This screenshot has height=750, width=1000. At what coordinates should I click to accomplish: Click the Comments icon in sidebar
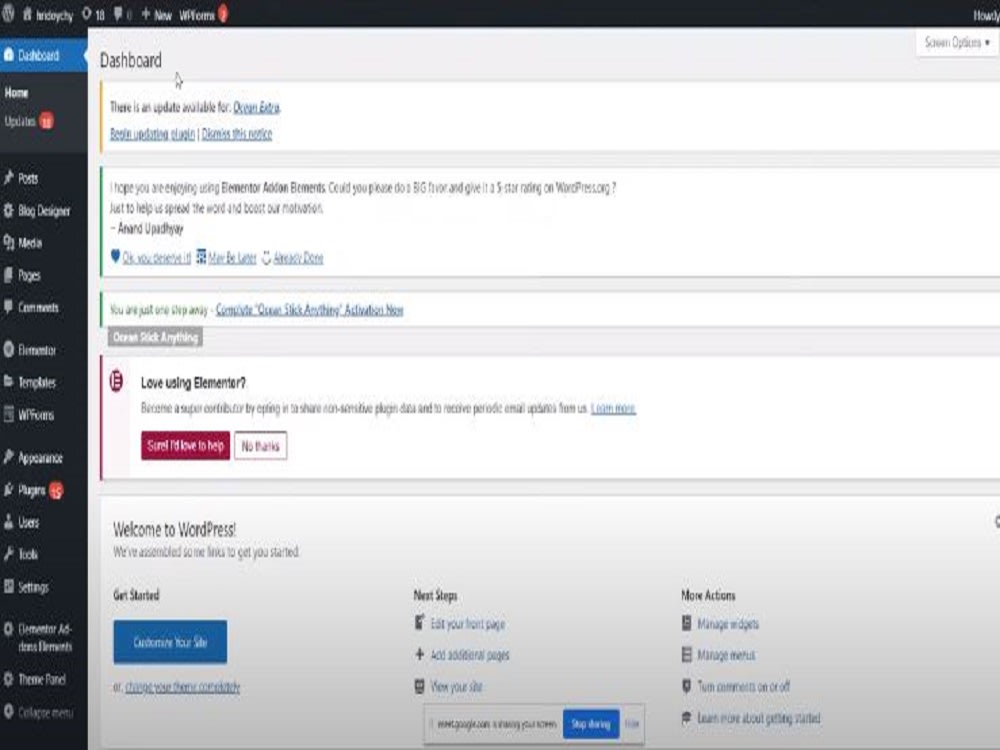click(x=8, y=307)
